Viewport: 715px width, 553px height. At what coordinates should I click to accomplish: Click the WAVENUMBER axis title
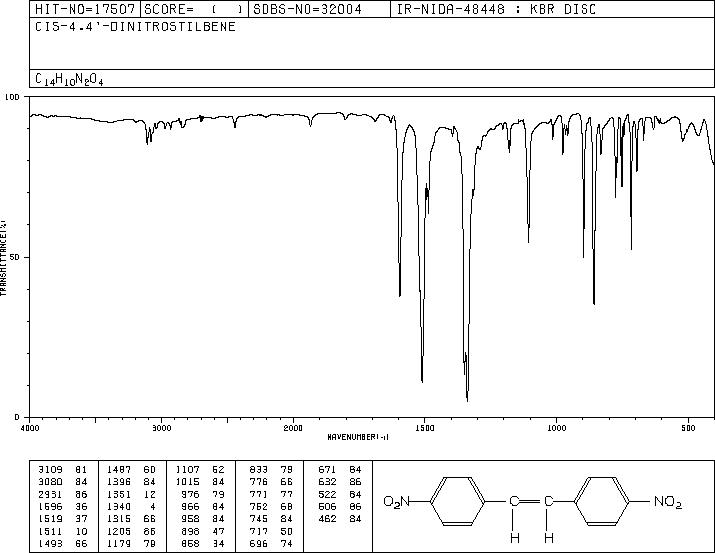tap(358, 437)
